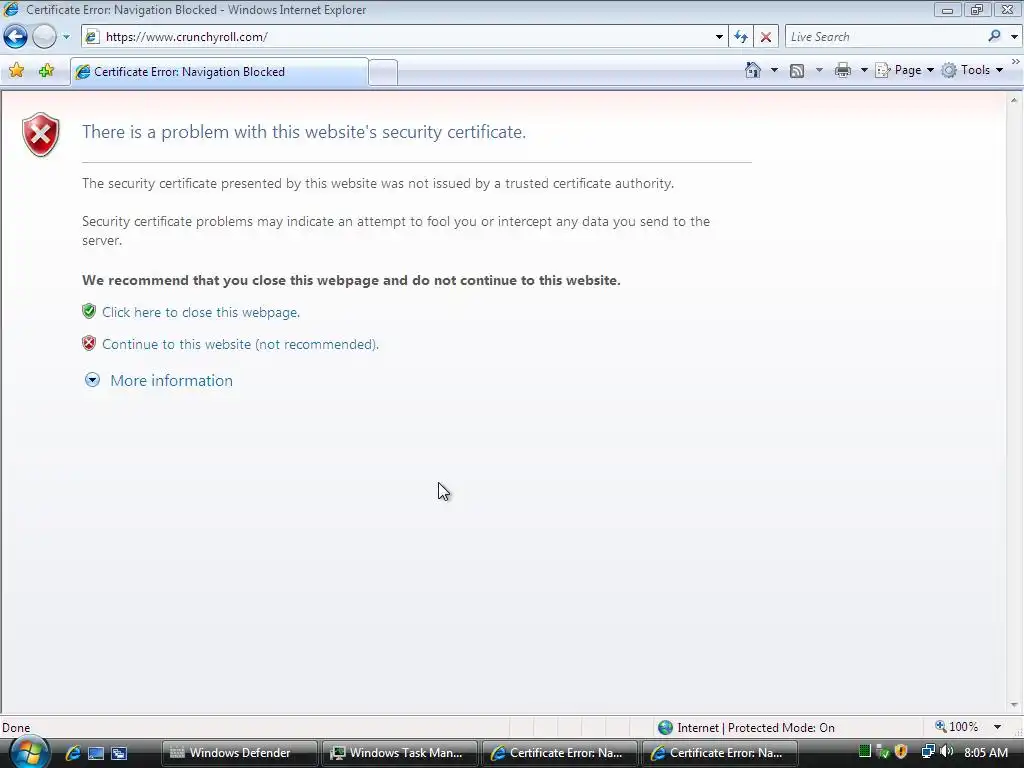Click the Print icon
The width and height of the screenshot is (1024, 768).
tap(842, 70)
